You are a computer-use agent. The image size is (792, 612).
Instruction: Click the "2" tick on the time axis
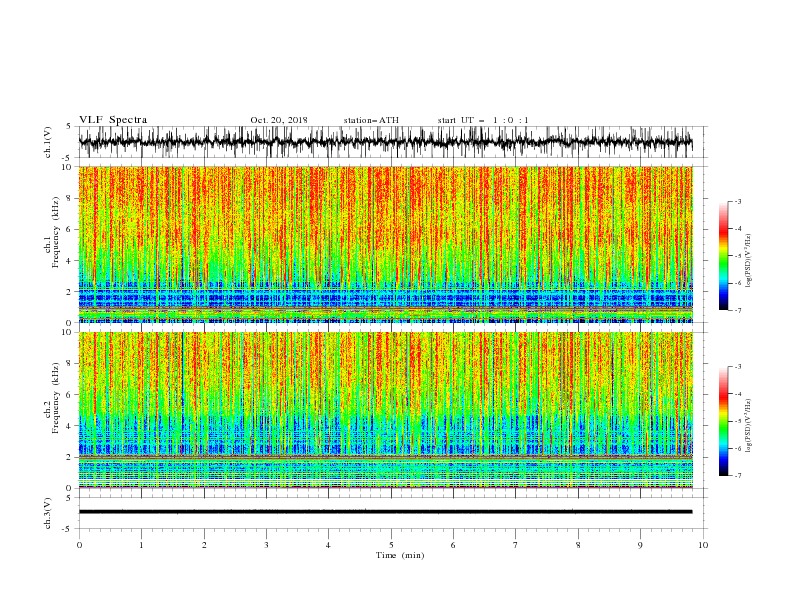[204, 545]
